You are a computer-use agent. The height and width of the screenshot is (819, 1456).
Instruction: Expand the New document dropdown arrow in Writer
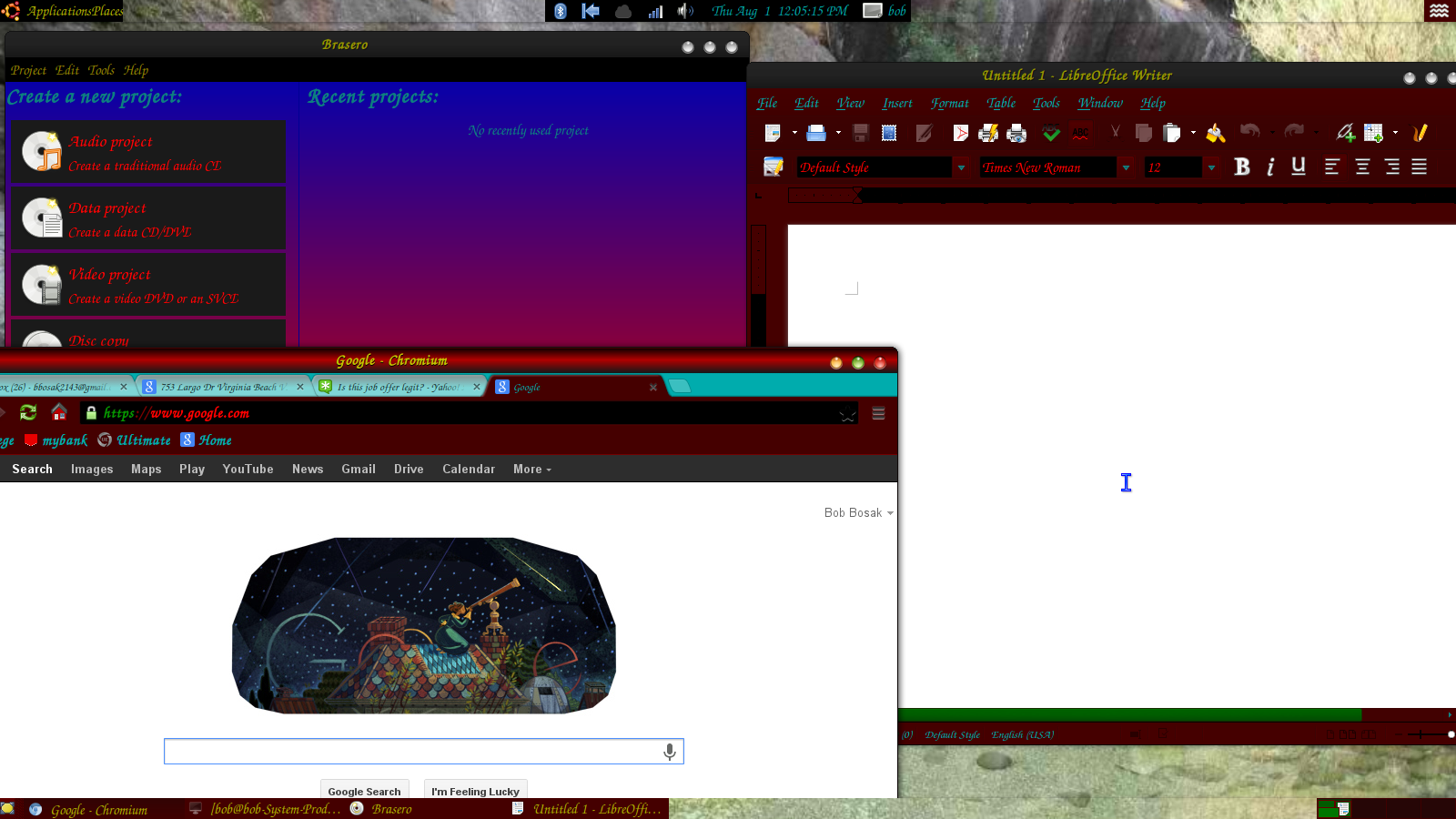pos(794,133)
